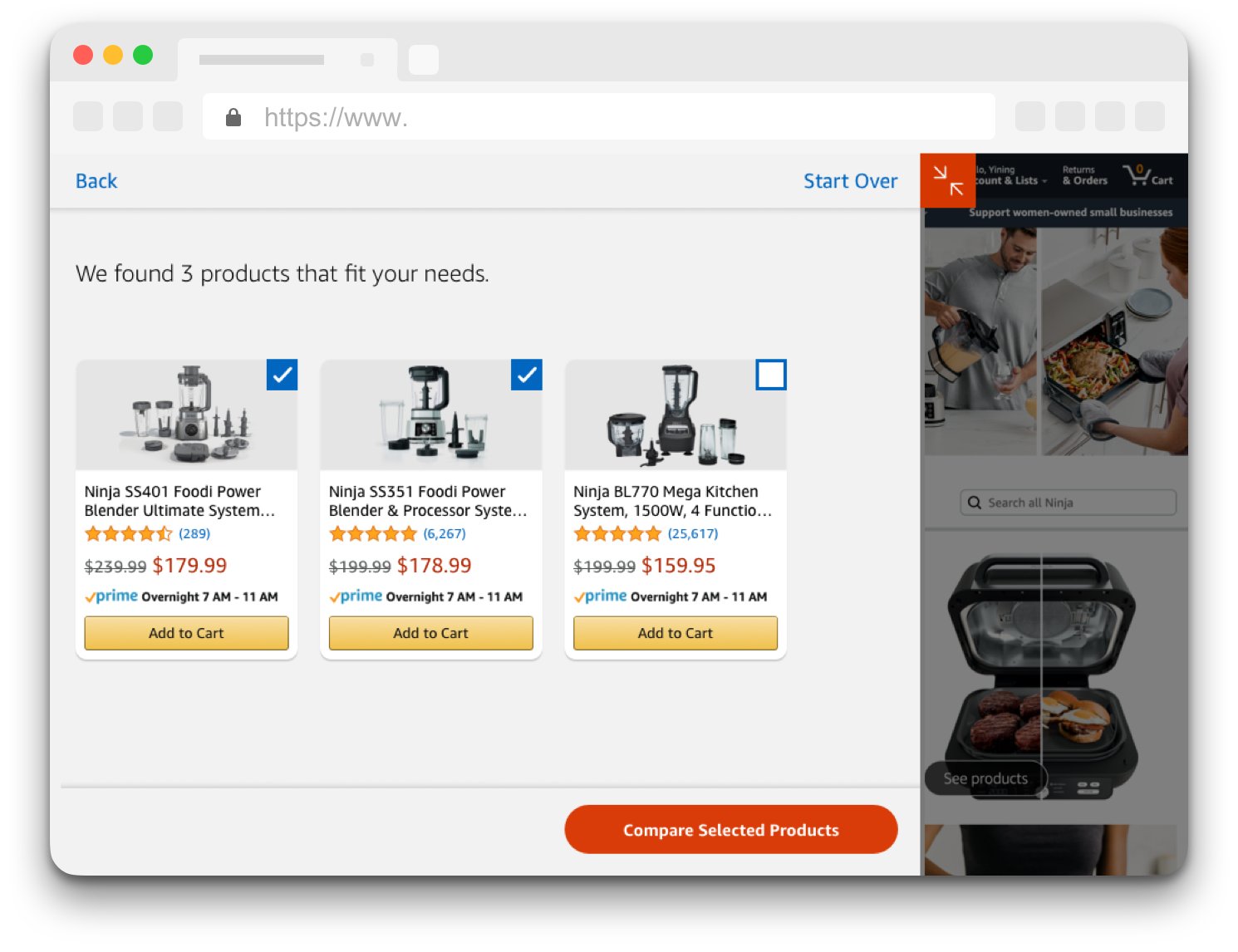
Task: Click the $179.99 price text
Action: 189,566
